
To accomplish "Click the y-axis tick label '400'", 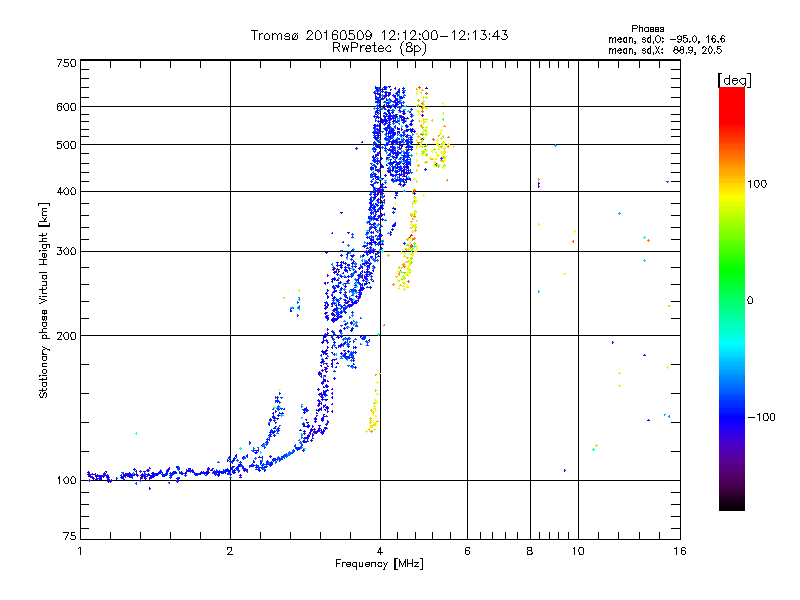I will click(66, 192).
